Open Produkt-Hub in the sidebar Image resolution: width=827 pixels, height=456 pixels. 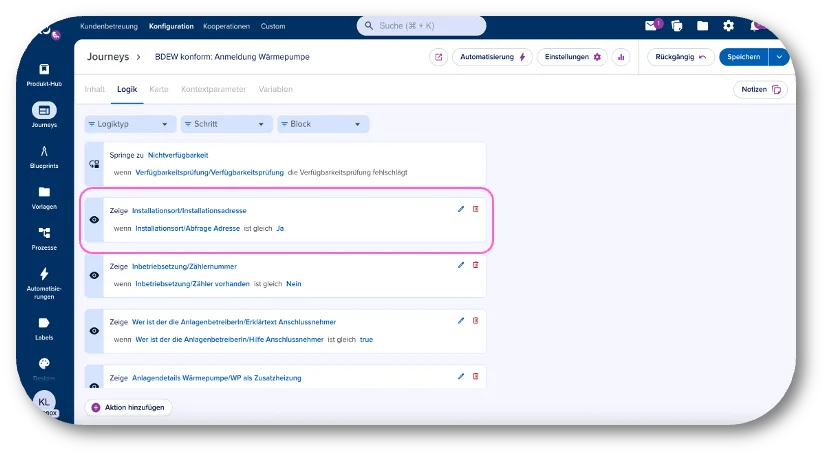click(x=44, y=75)
